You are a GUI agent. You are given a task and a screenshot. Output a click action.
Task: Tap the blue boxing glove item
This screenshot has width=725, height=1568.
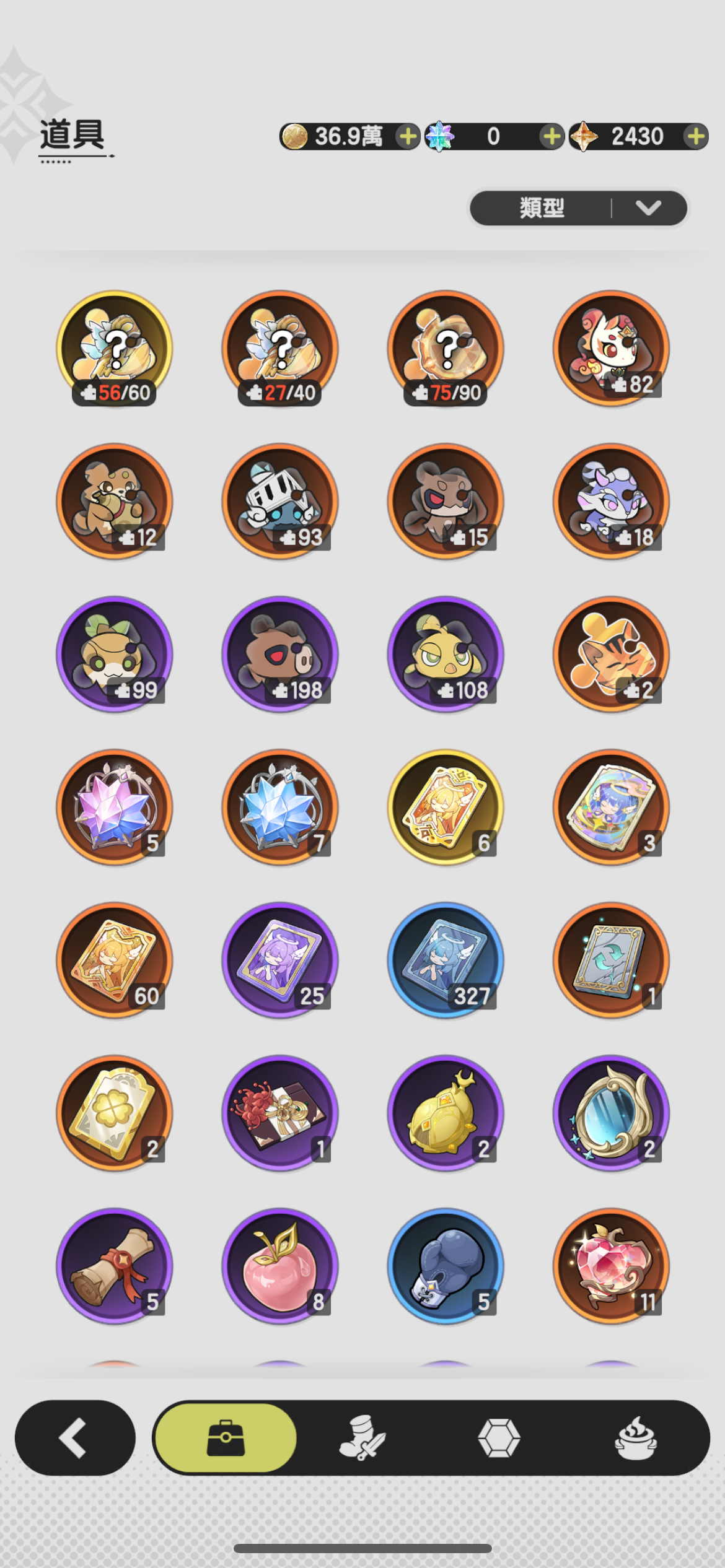pyautogui.click(x=446, y=1266)
